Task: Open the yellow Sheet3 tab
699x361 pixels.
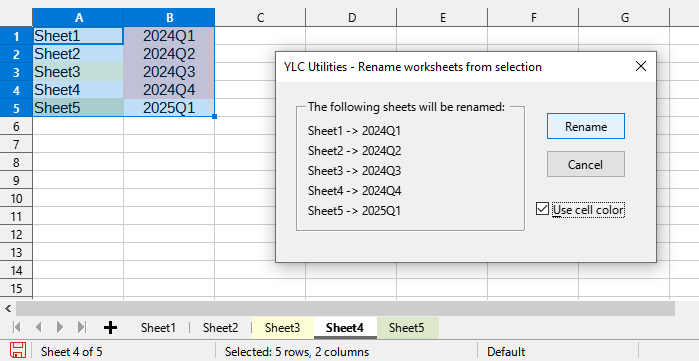Action: [283, 328]
